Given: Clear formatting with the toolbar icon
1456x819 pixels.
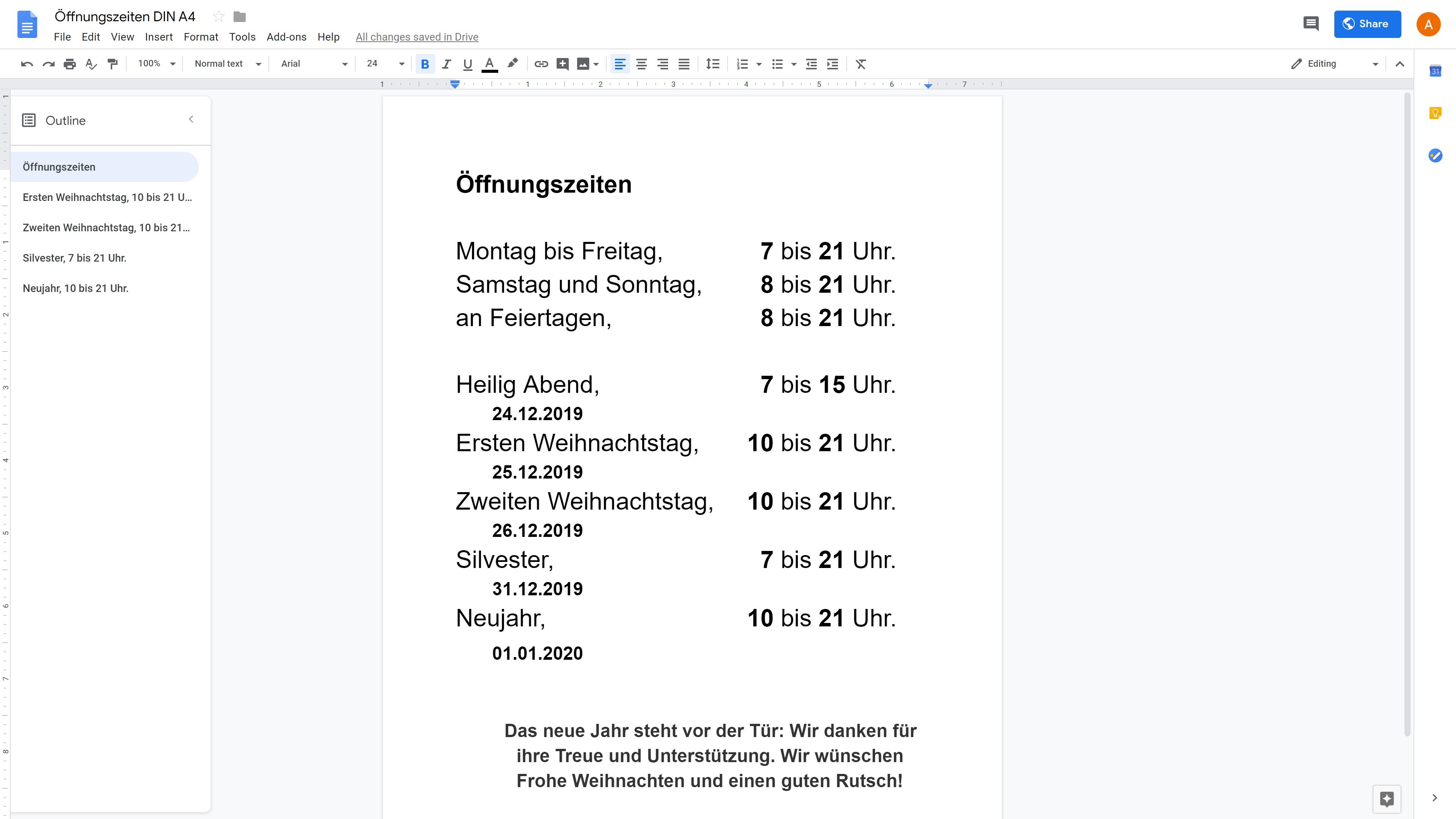Looking at the screenshot, I should [x=860, y=64].
